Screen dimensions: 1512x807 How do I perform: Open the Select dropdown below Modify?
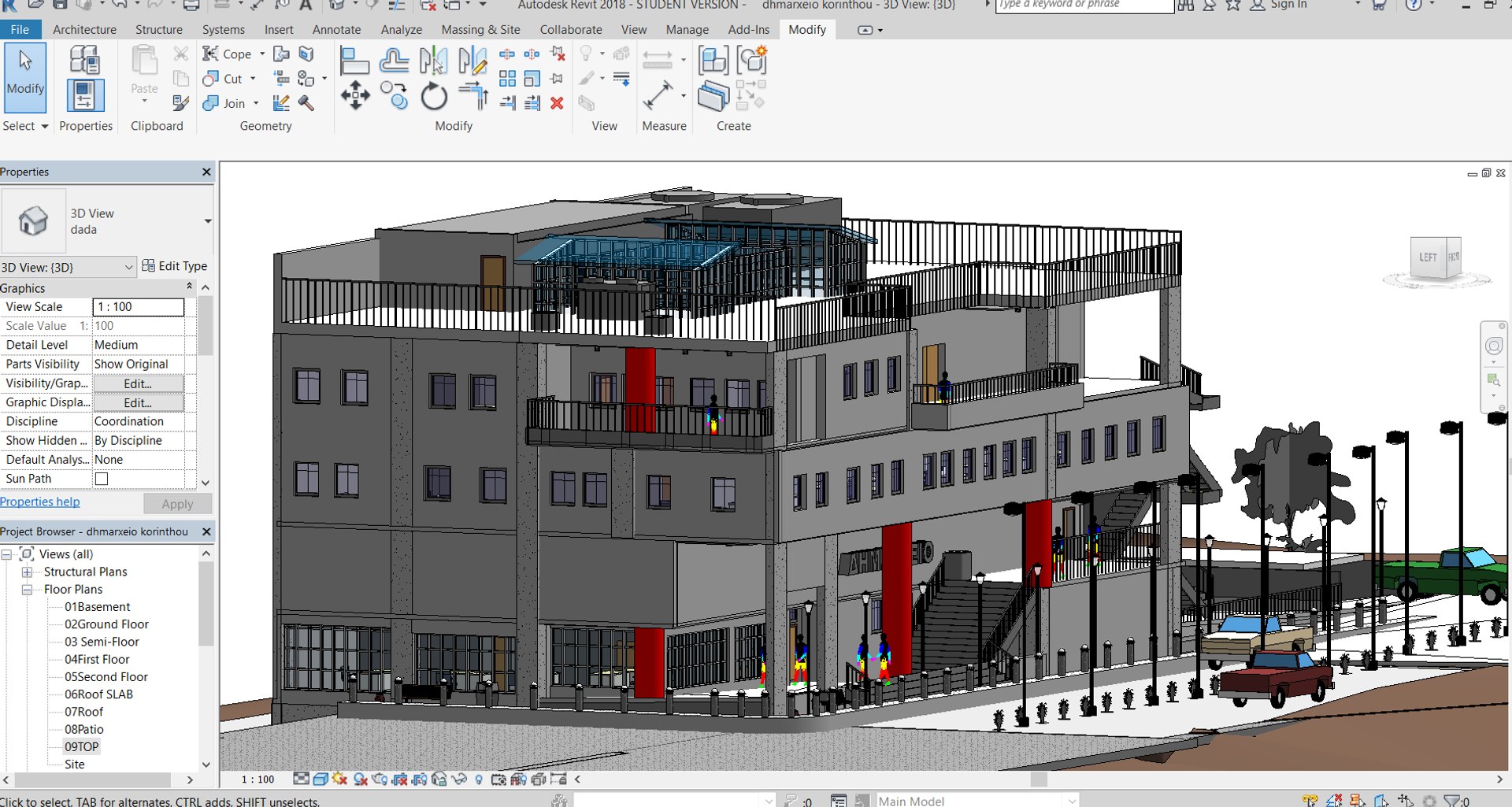point(25,126)
